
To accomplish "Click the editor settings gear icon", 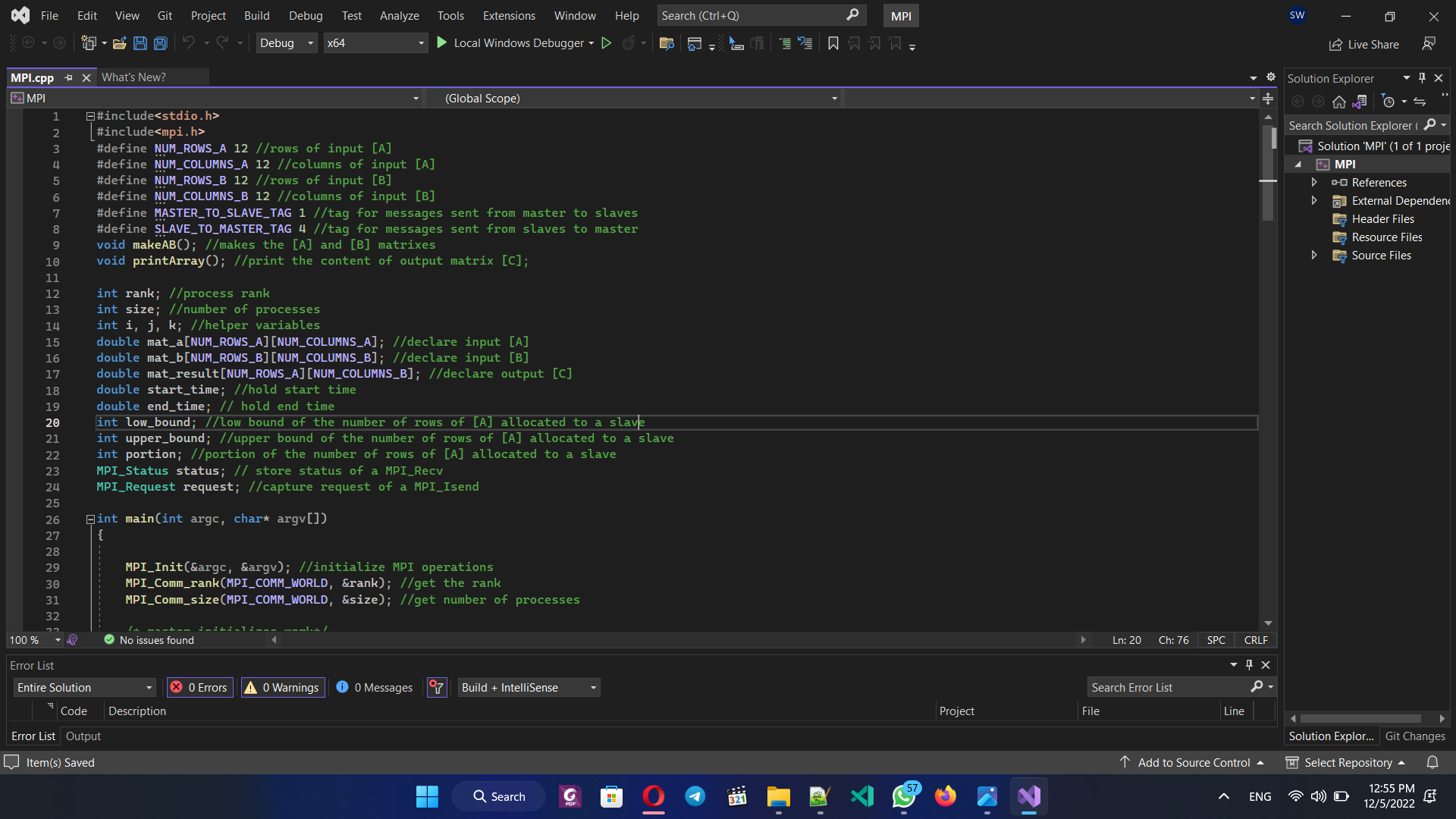I will [x=1271, y=77].
